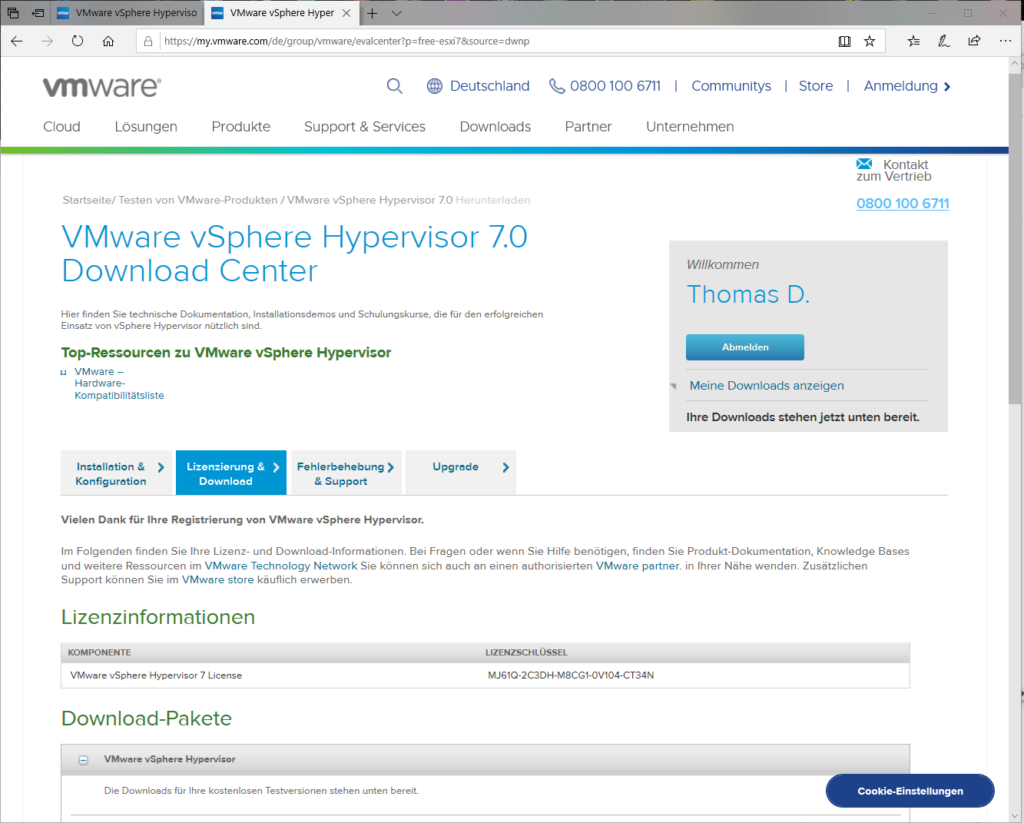Click the Testen von VMware-Produkten breadcrumb

pyautogui.click(x=198, y=201)
